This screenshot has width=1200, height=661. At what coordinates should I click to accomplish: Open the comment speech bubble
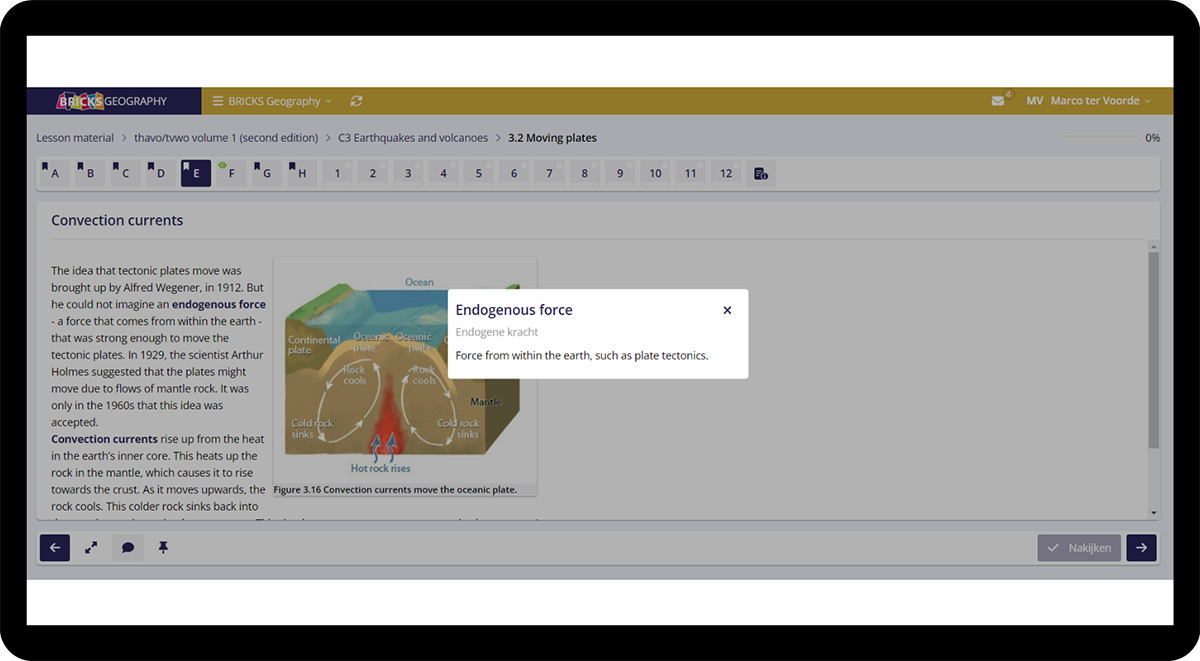pyautogui.click(x=128, y=548)
